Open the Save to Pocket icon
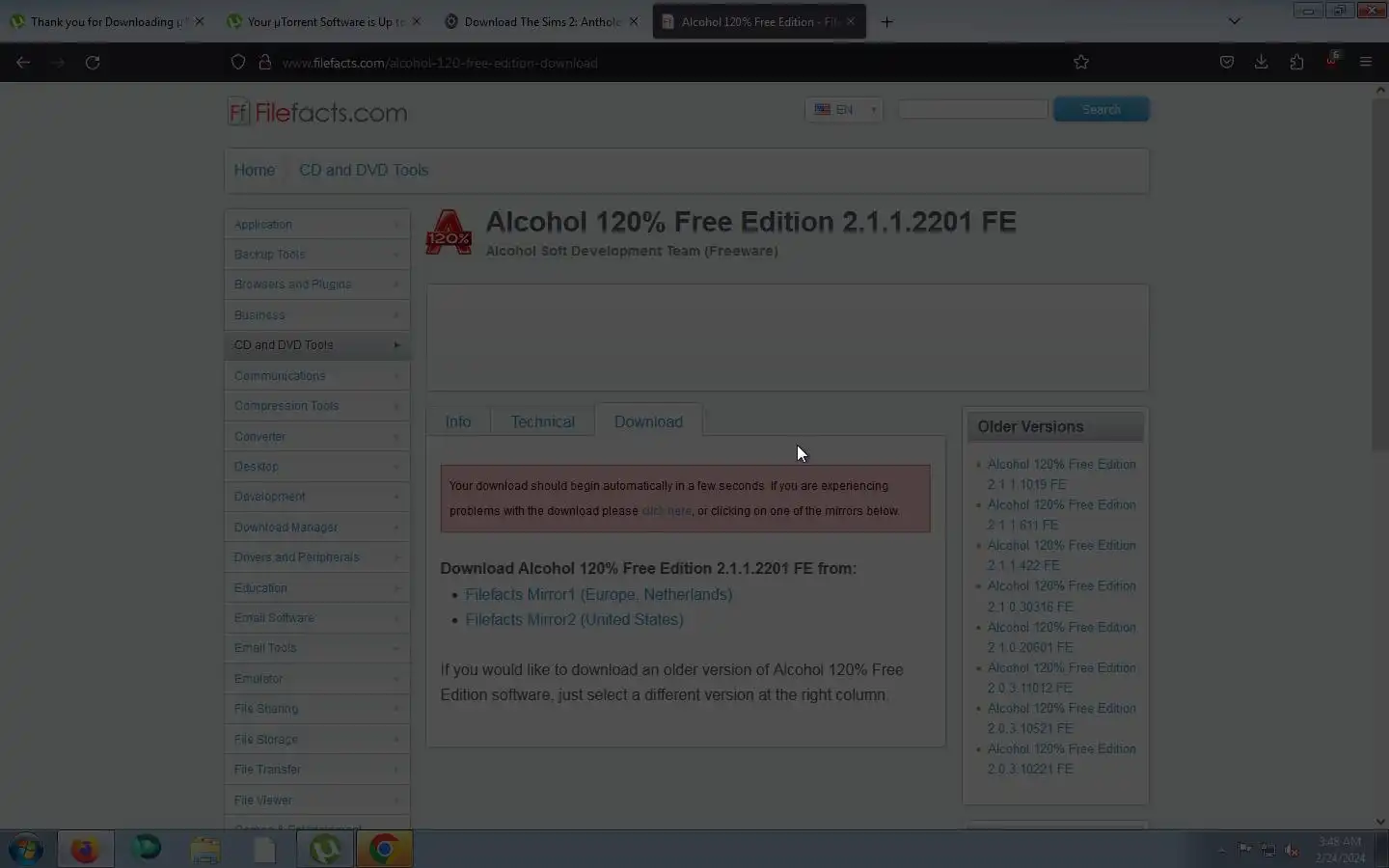The height and width of the screenshot is (868, 1389). [x=1227, y=63]
